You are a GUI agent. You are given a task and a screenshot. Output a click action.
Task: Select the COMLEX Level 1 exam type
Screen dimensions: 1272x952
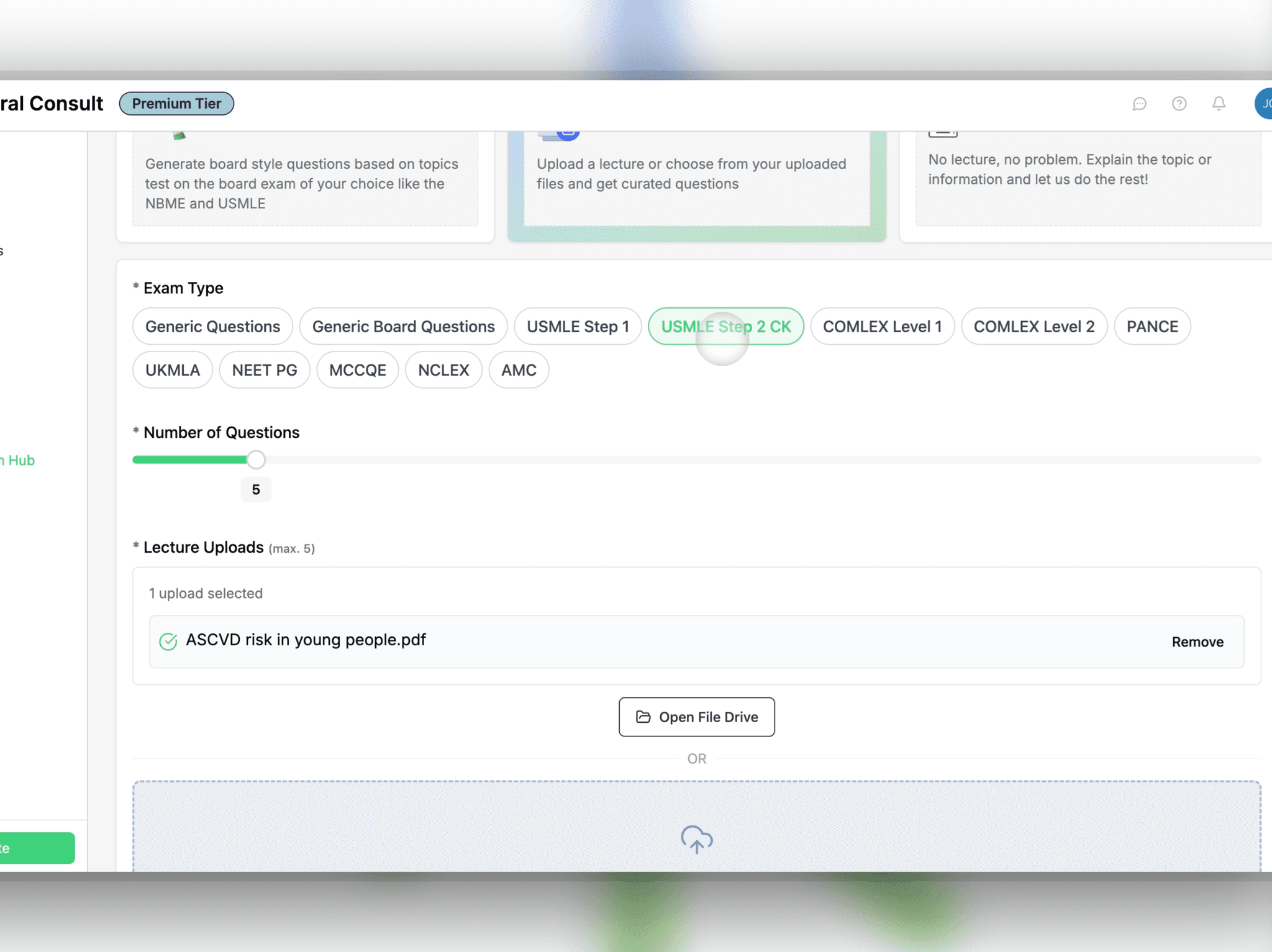(x=883, y=326)
